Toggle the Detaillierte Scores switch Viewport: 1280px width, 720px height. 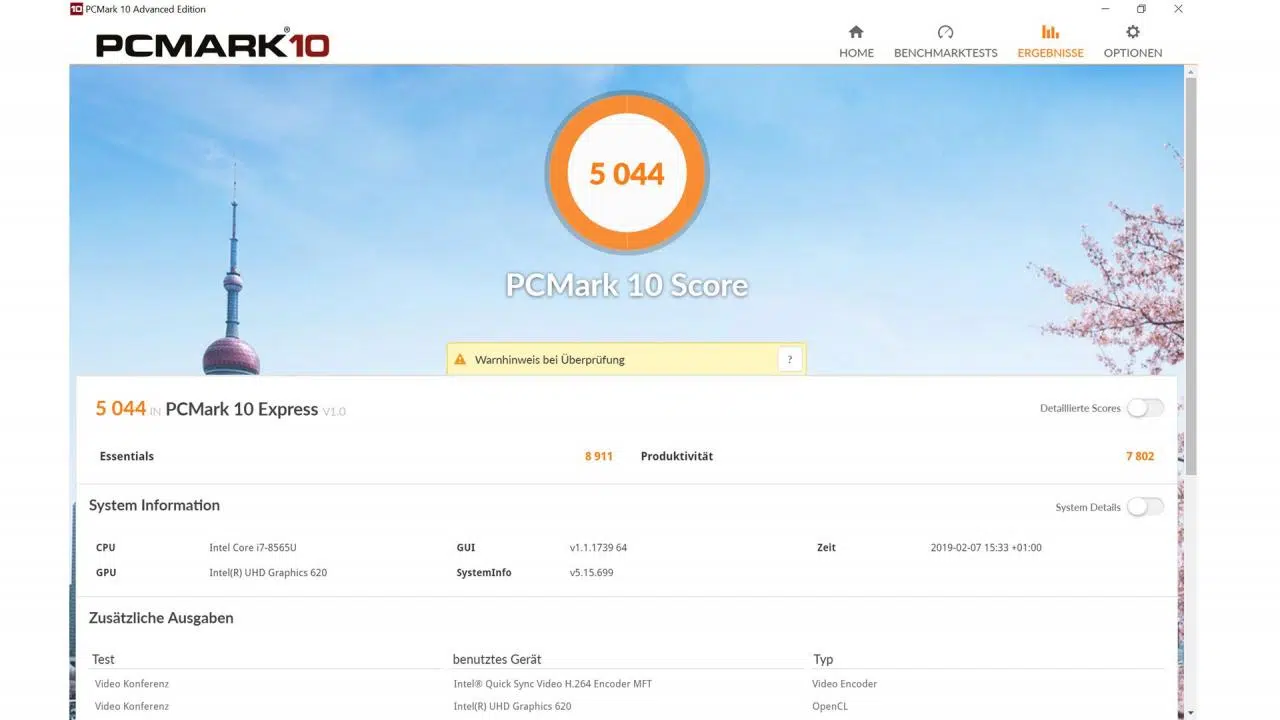coord(1145,408)
